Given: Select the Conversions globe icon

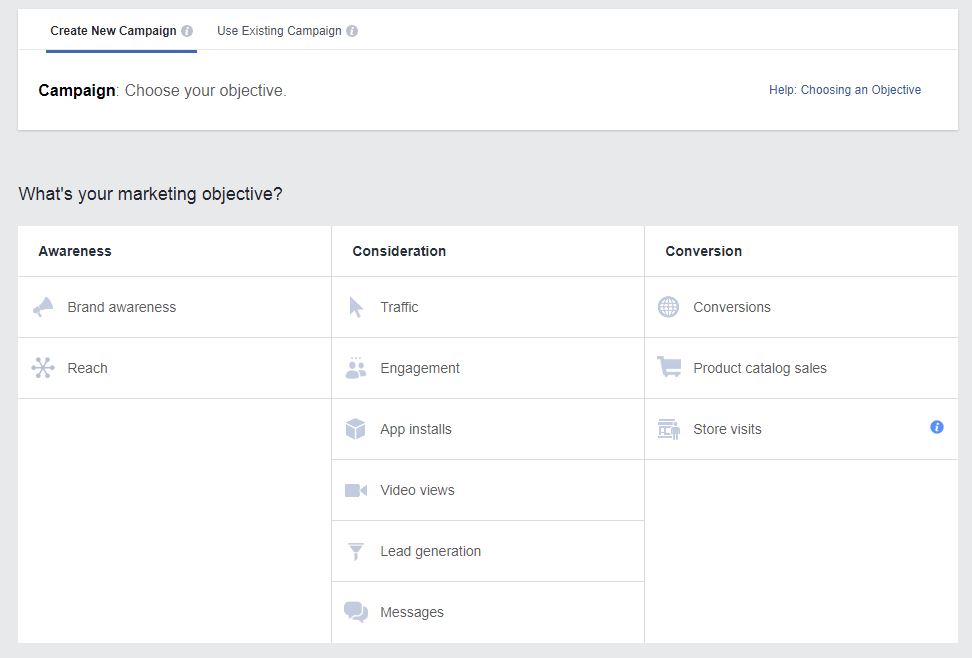Looking at the screenshot, I should (669, 307).
